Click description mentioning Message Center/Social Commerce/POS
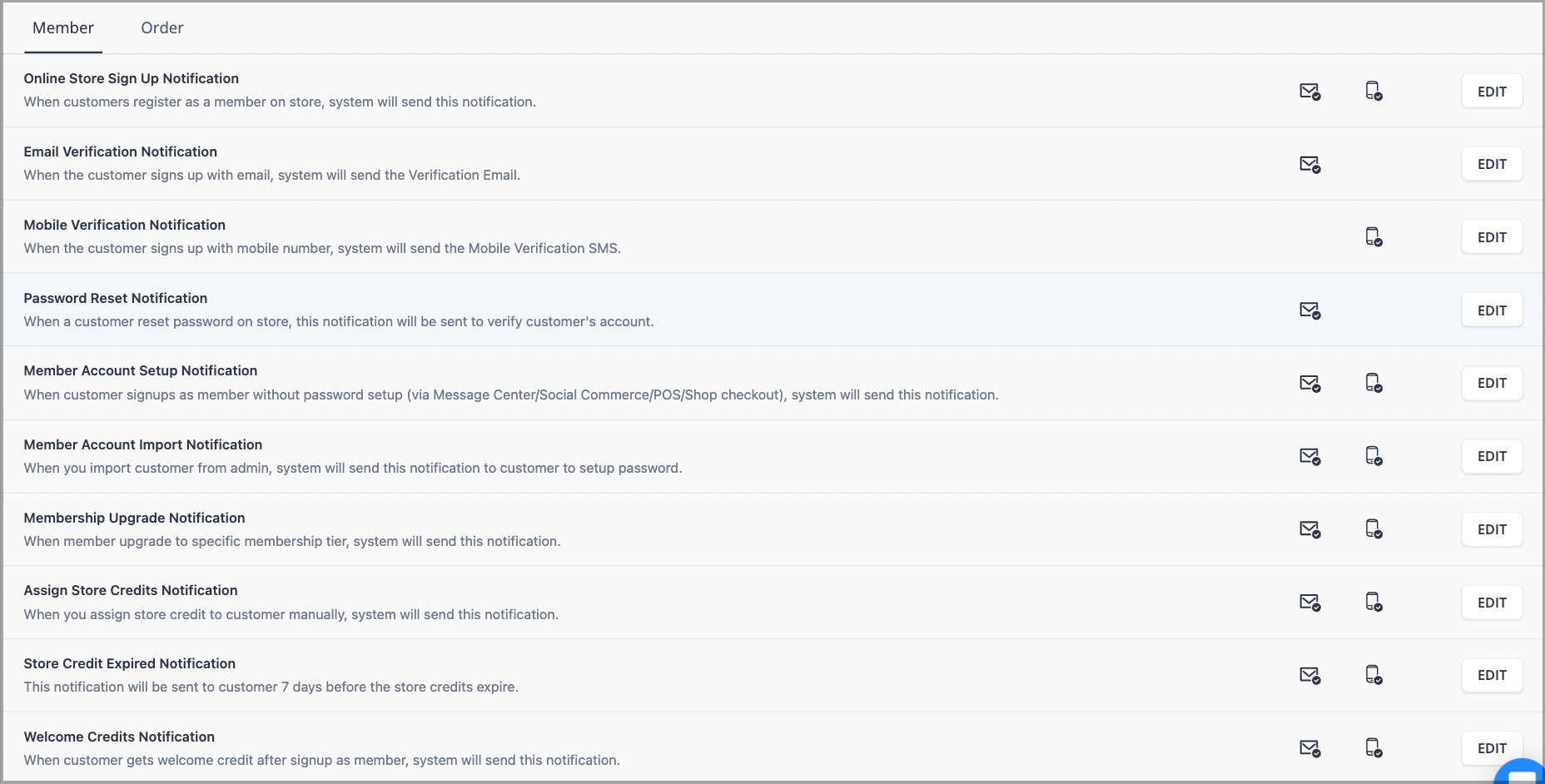Screen dimensions: 1545x784 tap(511, 394)
